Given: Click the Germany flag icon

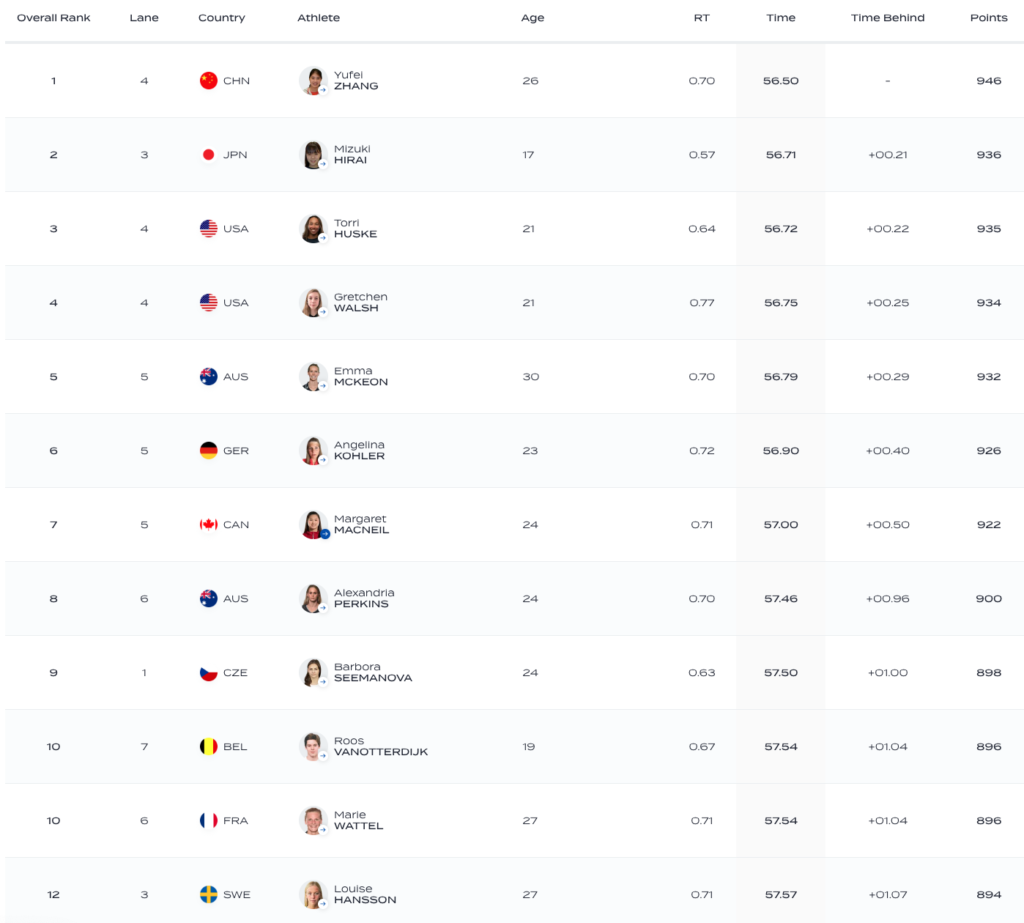Looking at the screenshot, I should [208, 451].
